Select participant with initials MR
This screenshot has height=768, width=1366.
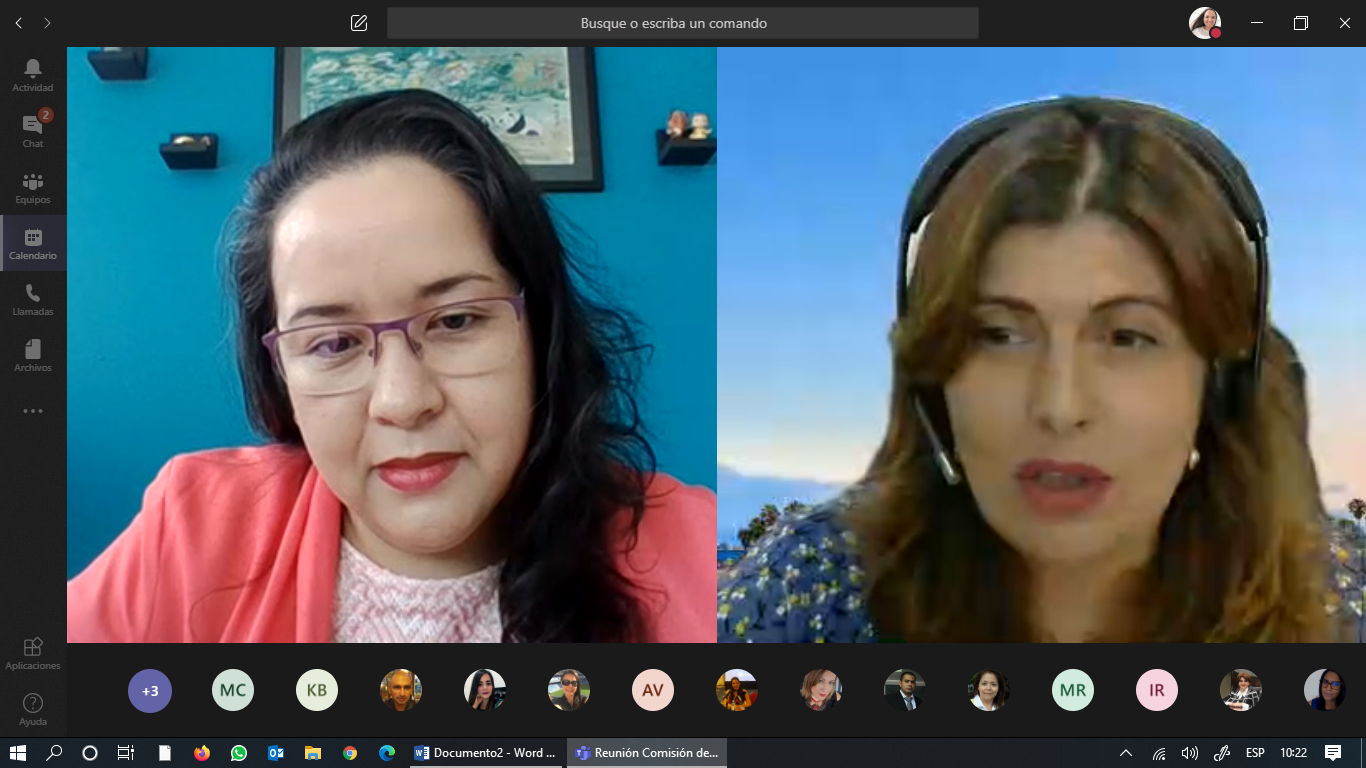click(1073, 690)
